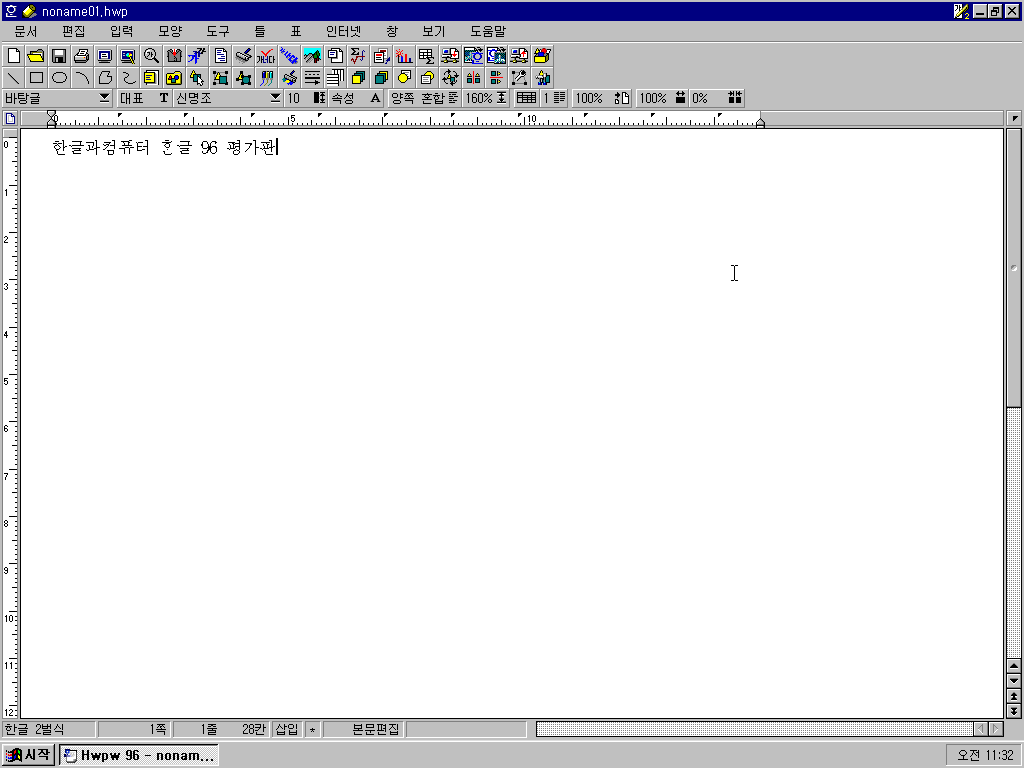Click the column count 1 selector
1024x768 pixels.
(x=554, y=98)
